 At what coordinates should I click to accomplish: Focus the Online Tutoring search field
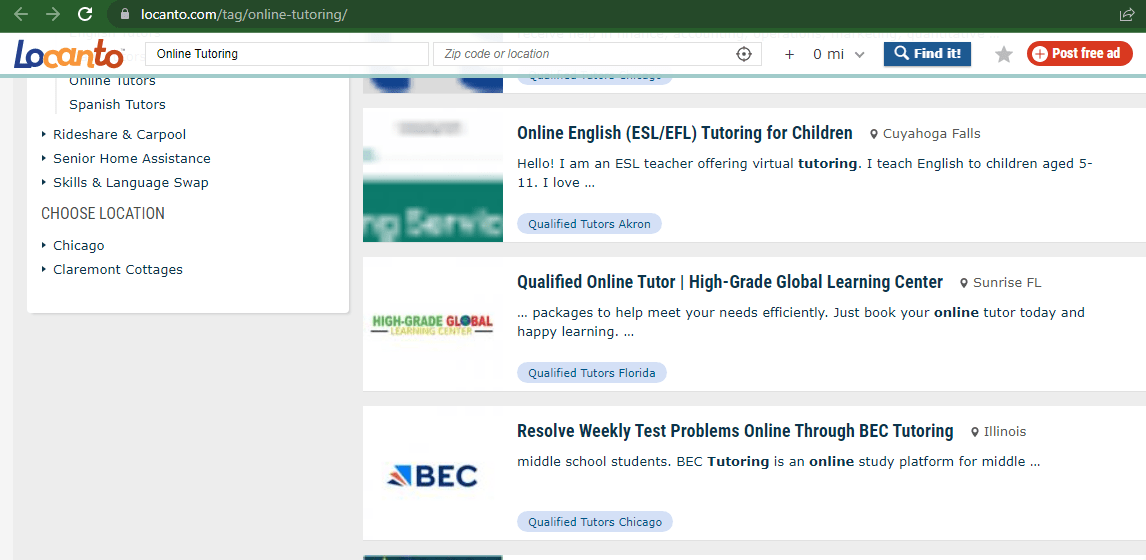pyautogui.click(x=286, y=54)
